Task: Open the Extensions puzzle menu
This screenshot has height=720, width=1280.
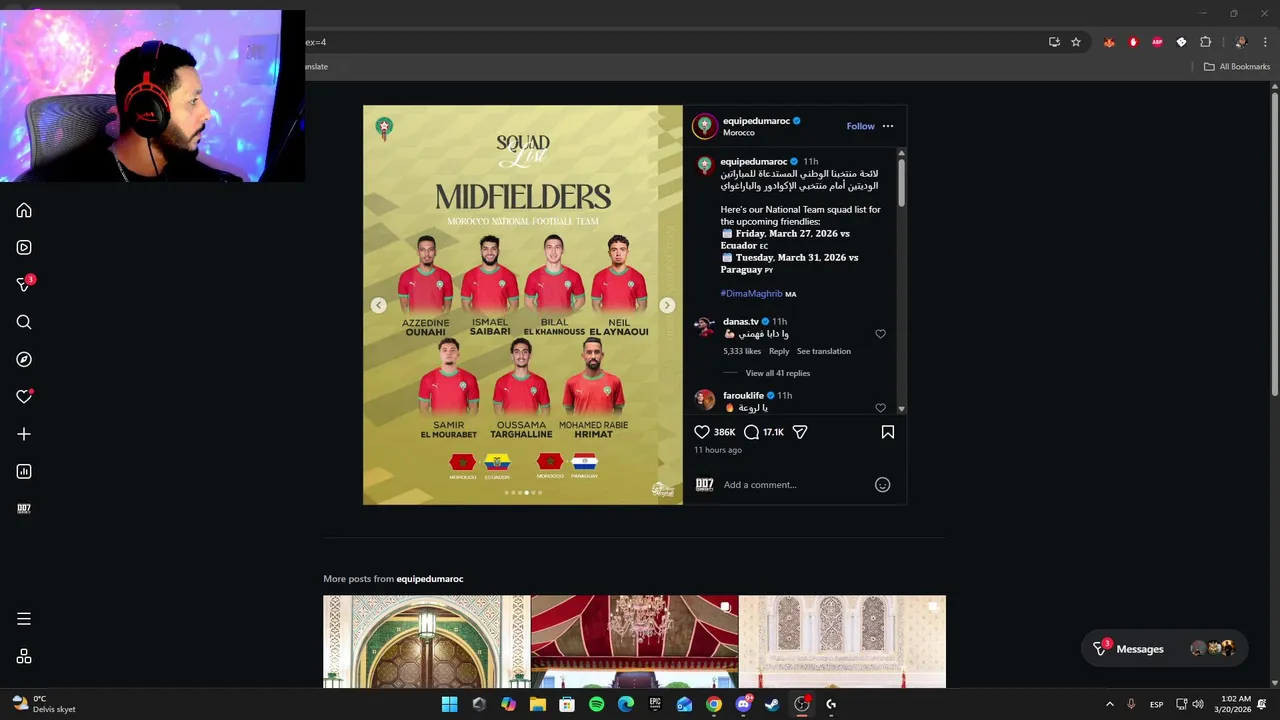Action: [1205, 42]
